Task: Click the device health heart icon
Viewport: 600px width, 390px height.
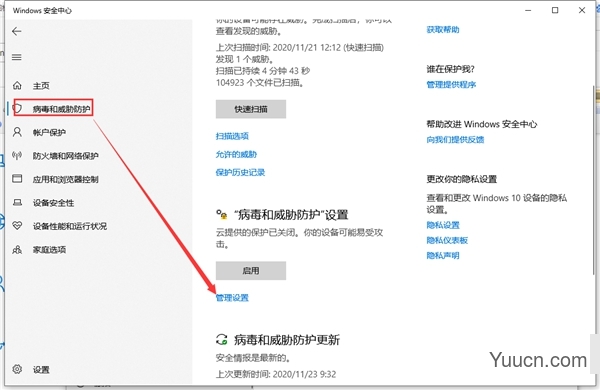Action: pos(17,225)
